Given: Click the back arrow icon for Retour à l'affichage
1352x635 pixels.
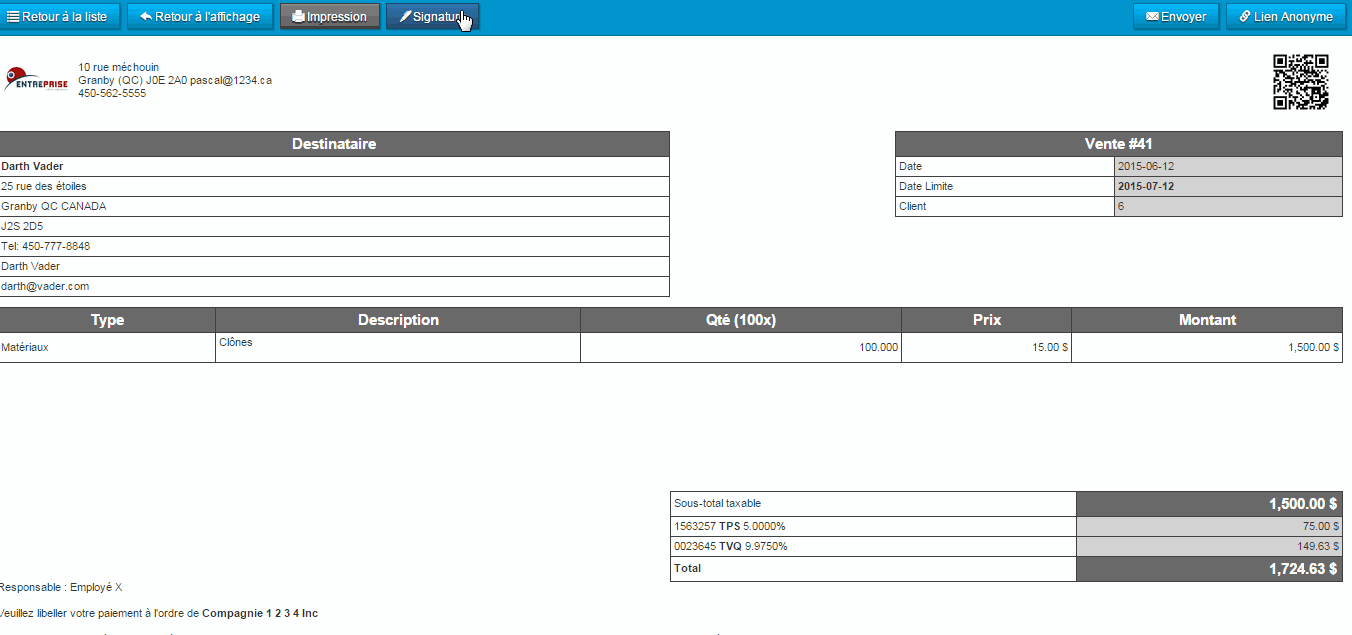Looking at the screenshot, I should click(146, 17).
